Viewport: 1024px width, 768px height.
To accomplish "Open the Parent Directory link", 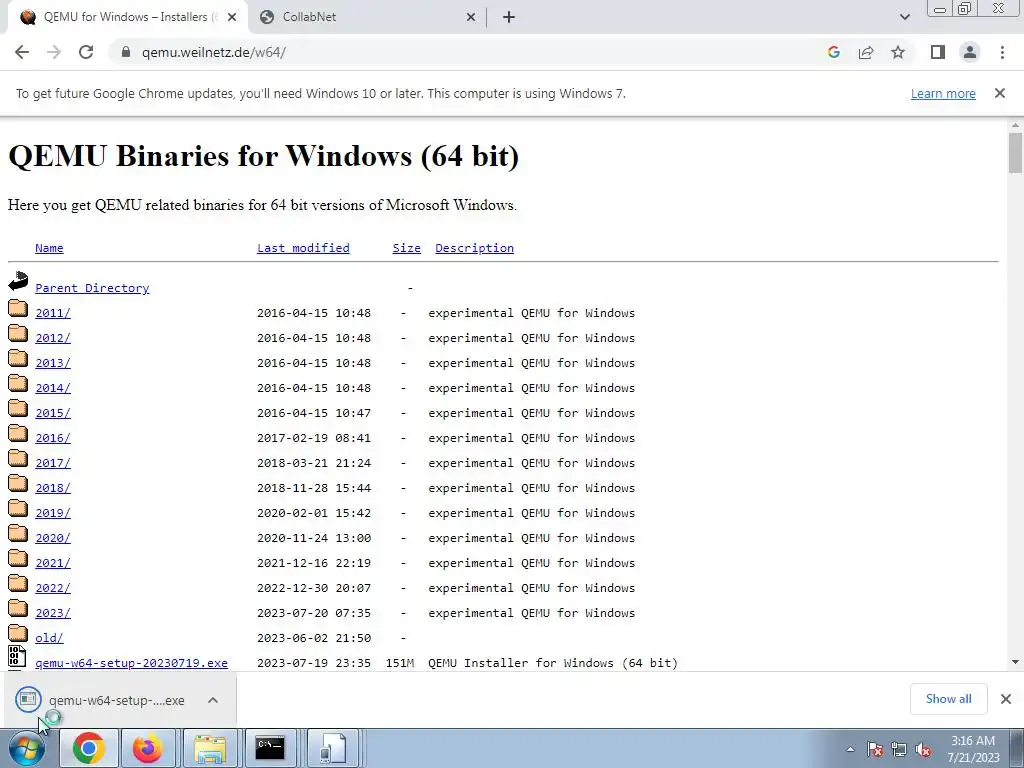I will click(92, 288).
